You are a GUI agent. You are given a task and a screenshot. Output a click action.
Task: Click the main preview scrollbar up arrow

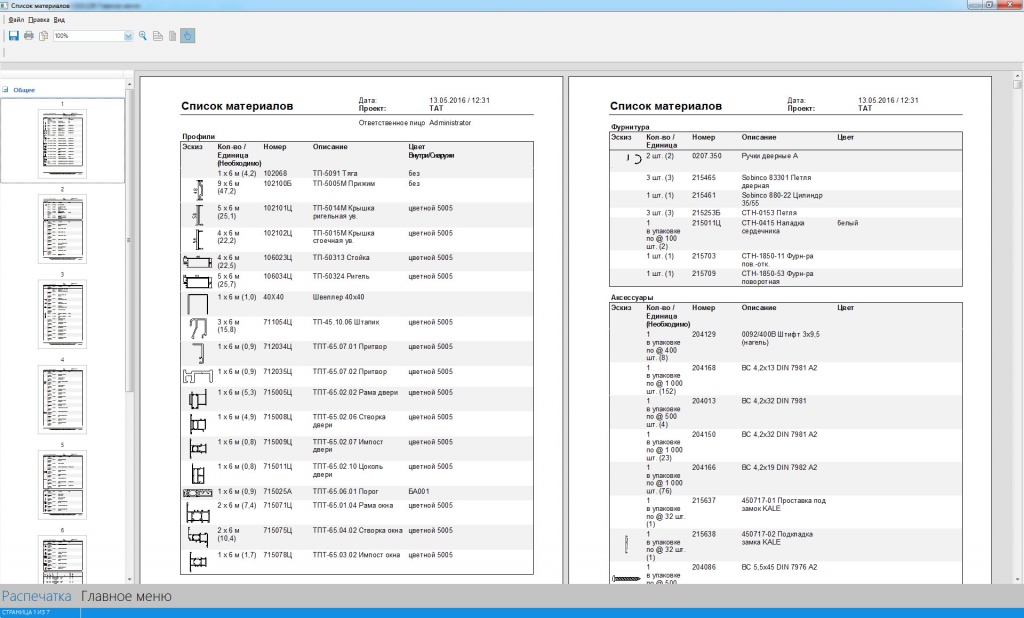pos(1017,76)
